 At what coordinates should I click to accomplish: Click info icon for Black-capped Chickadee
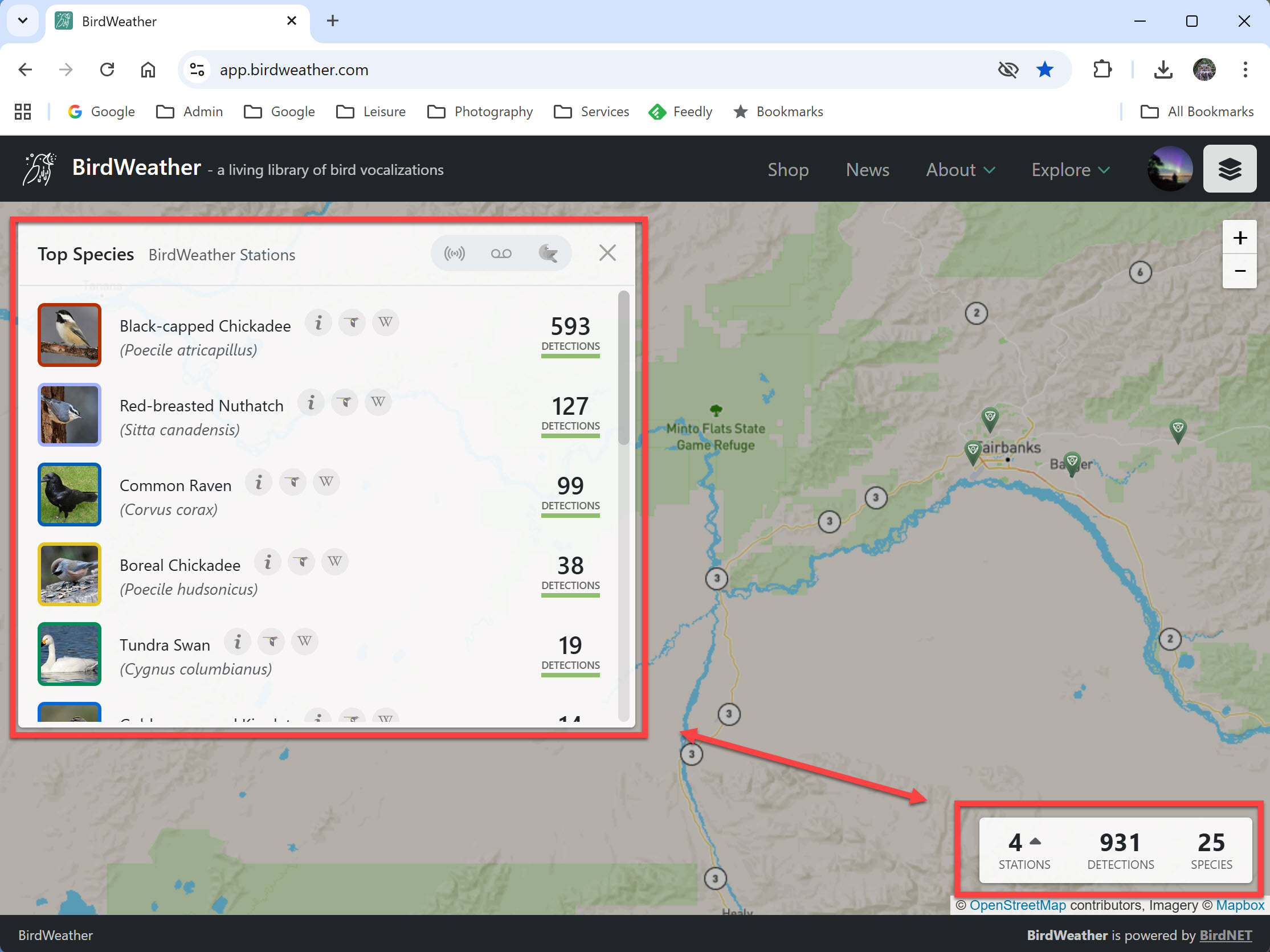click(x=318, y=322)
